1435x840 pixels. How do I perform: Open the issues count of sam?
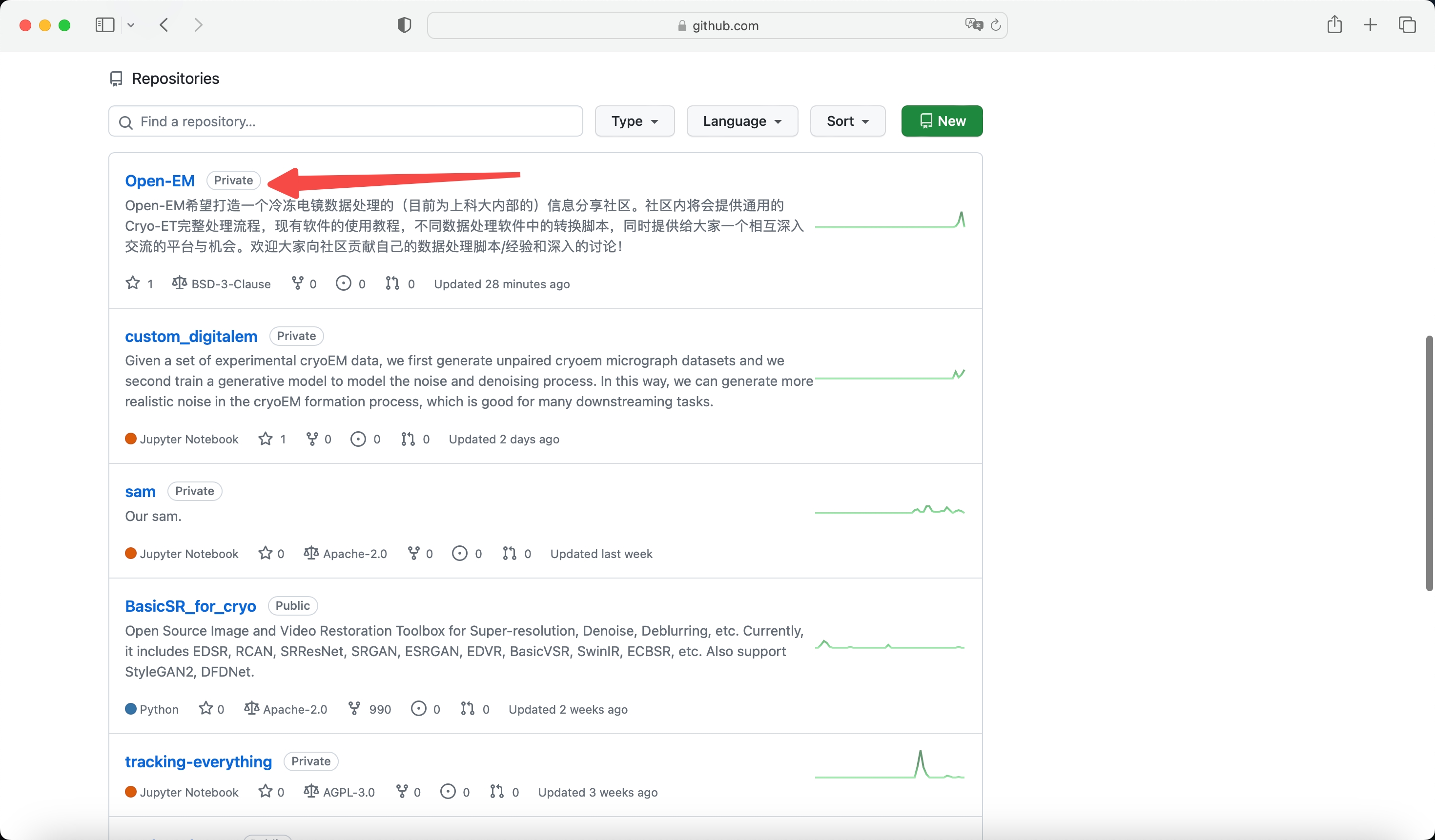[467, 554]
